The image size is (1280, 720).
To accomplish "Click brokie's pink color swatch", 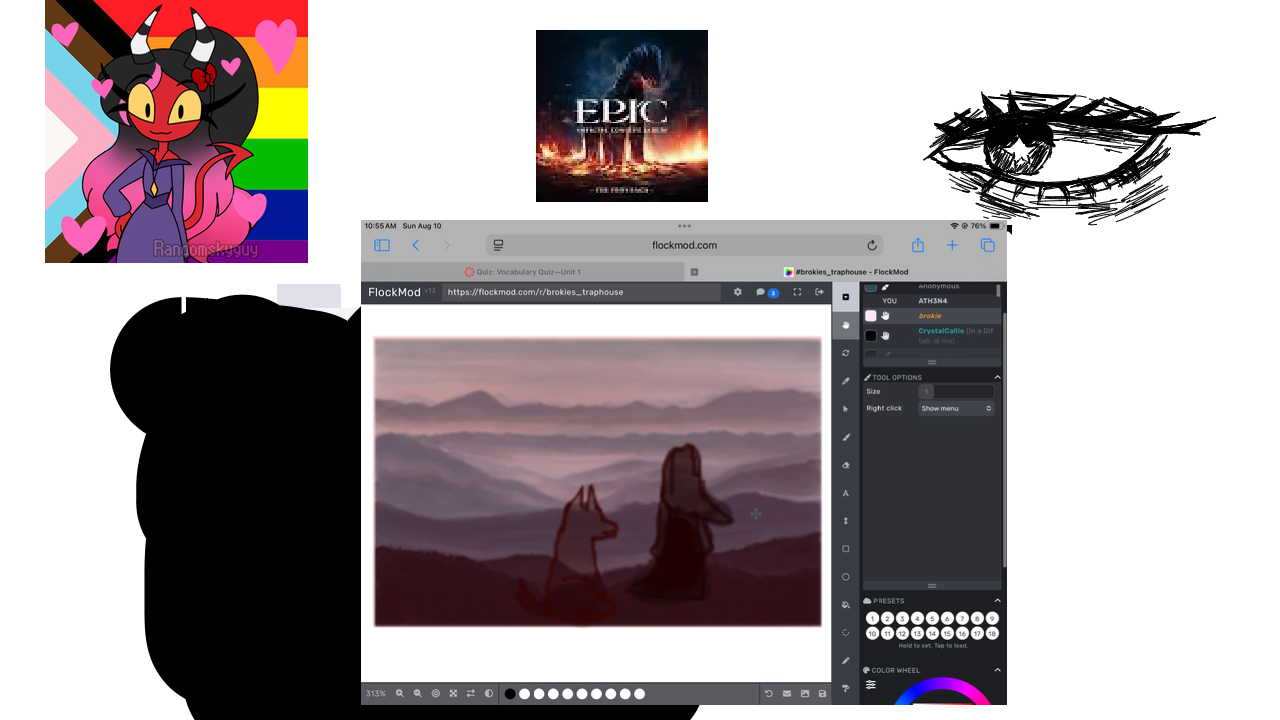I will [870, 316].
